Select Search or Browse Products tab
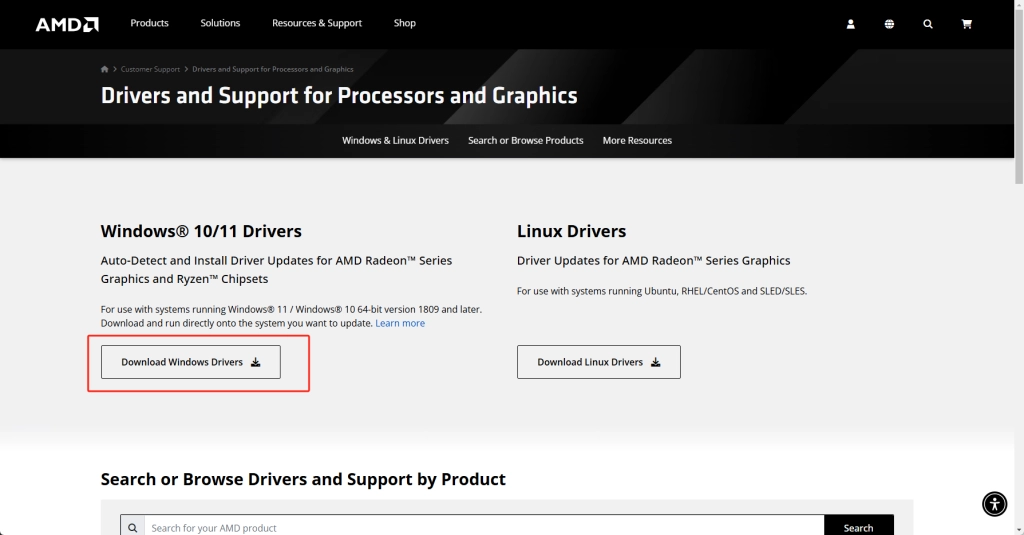The height and width of the screenshot is (535, 1024). pos(526,140)
